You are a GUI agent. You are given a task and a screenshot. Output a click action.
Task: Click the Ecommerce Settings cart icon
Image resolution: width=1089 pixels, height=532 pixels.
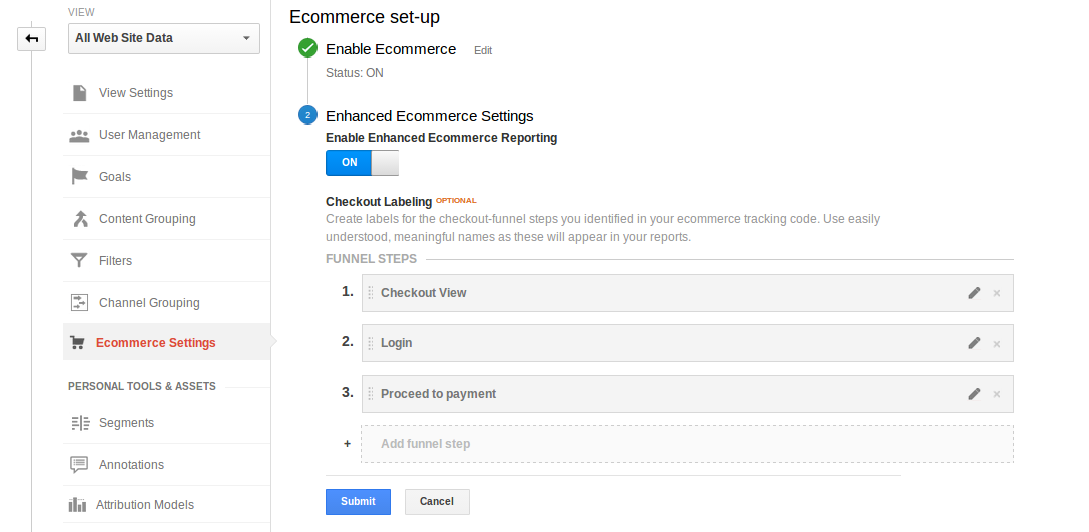click(77, 343)
